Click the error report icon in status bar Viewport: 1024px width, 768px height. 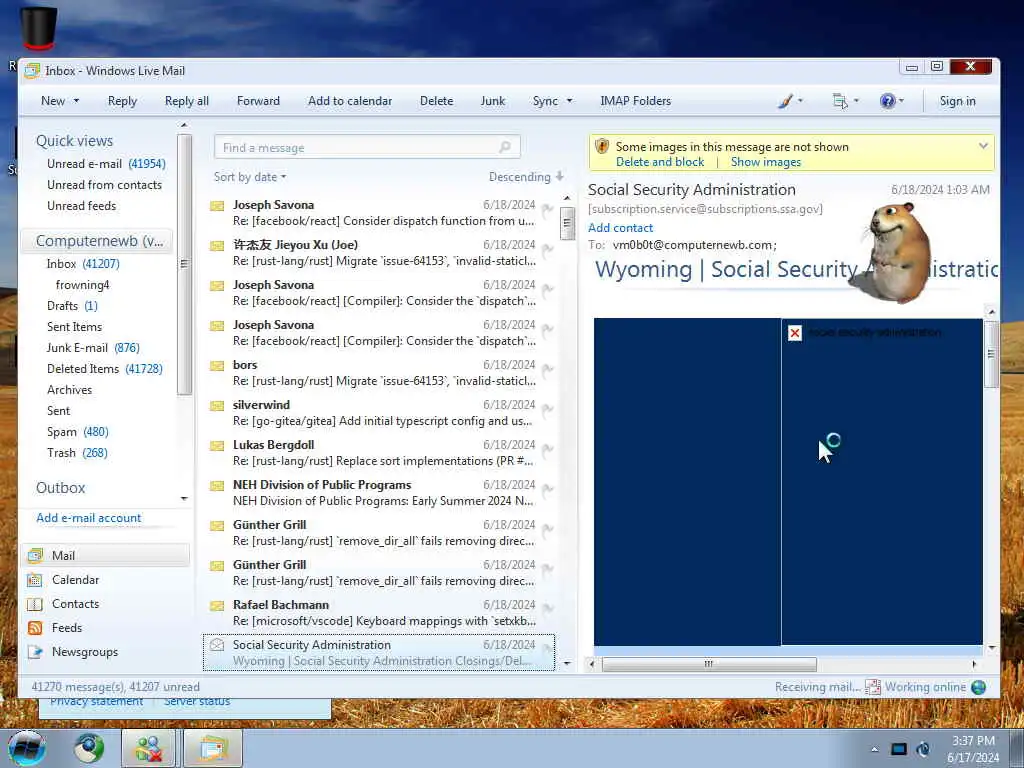pos(872,687)
